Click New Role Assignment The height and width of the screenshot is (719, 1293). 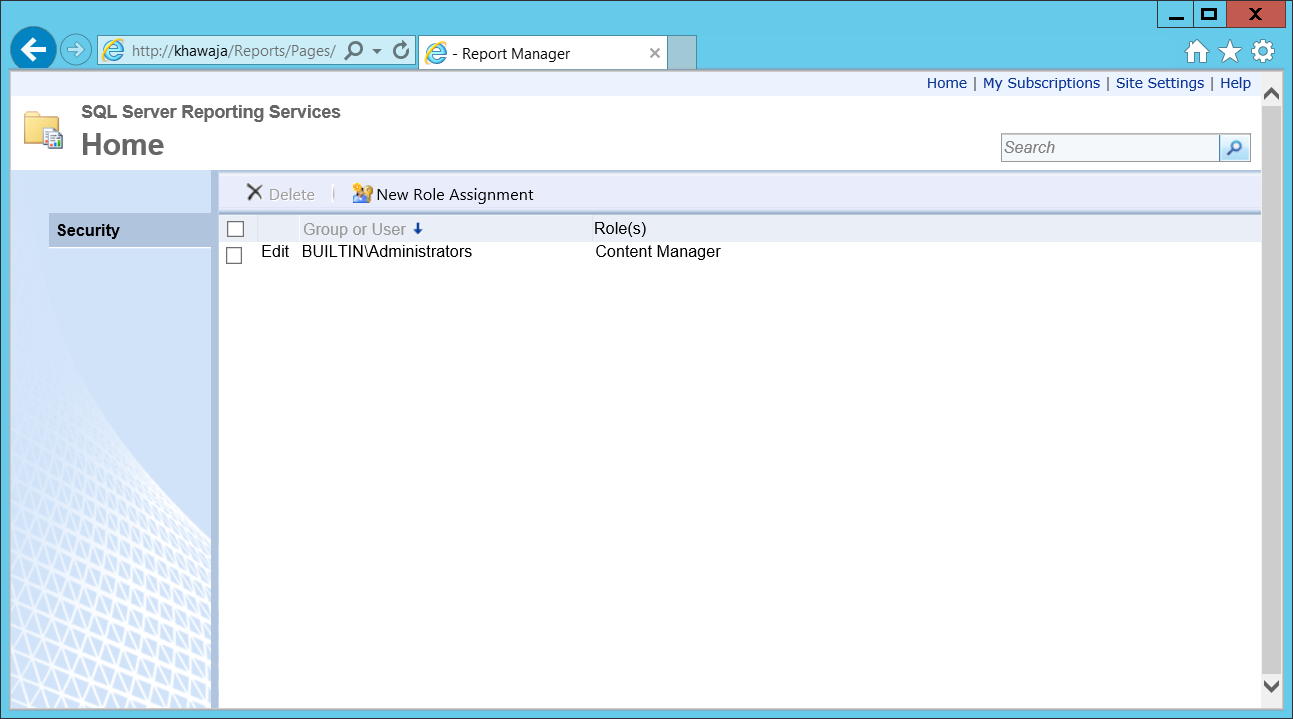click(x=443, y=194)
